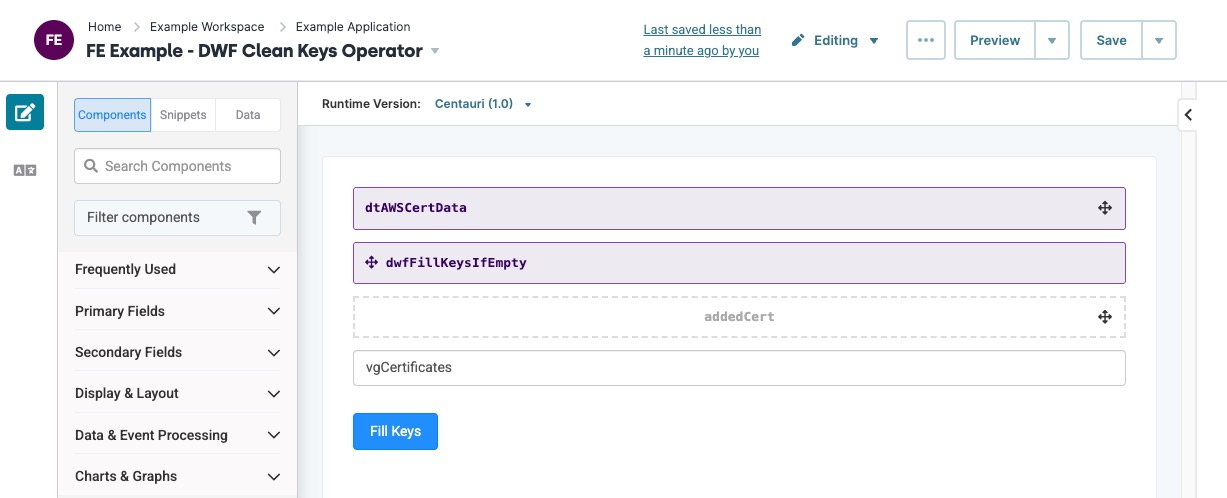1227x498 pixels.
Task: Click the vgCertificates field
Action: click(739, 367)
